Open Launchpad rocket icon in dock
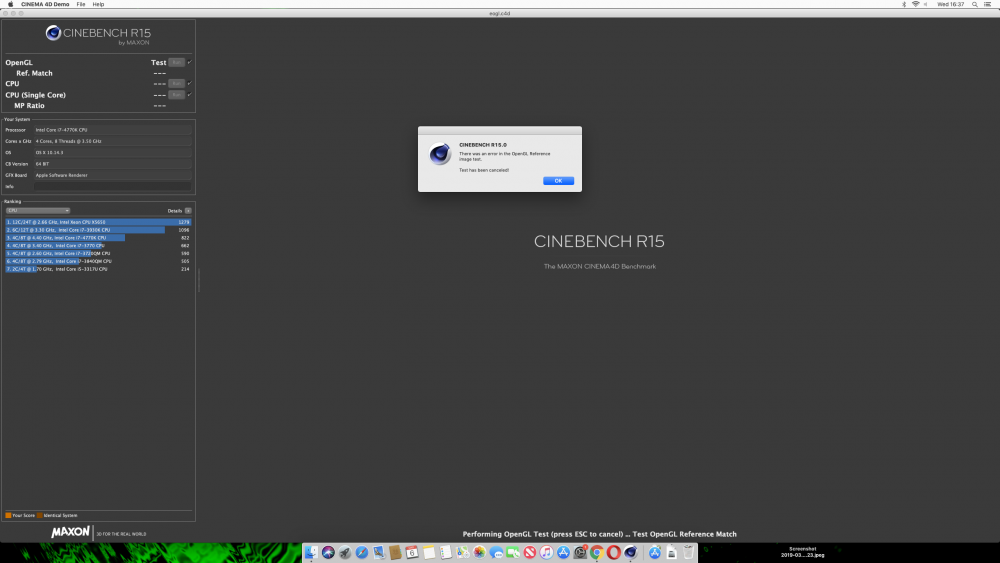This screenshot has width=1000, height=563. click(x=345, y=552)
